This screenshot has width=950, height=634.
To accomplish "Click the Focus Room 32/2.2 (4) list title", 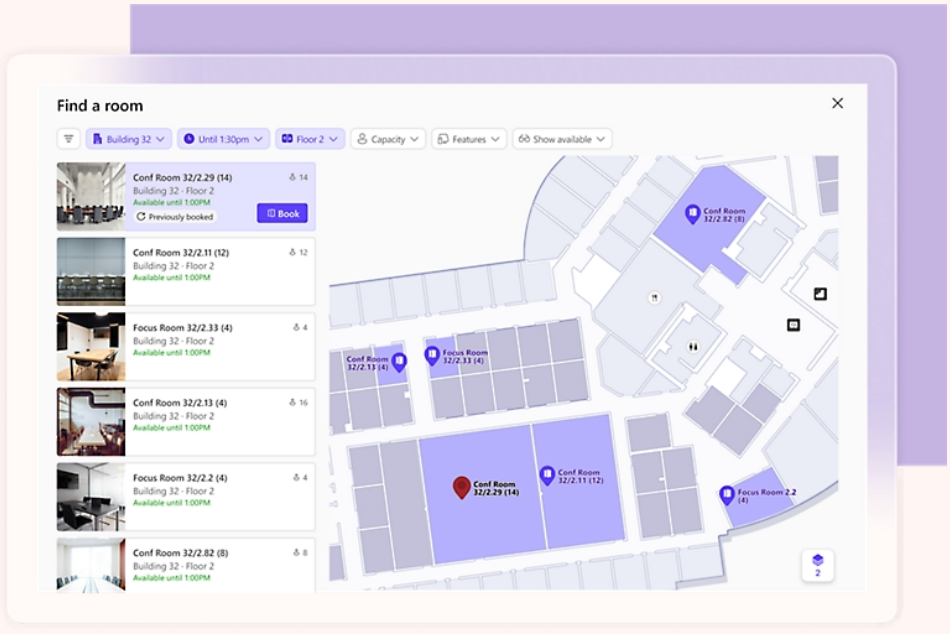I will pos(180,478).
